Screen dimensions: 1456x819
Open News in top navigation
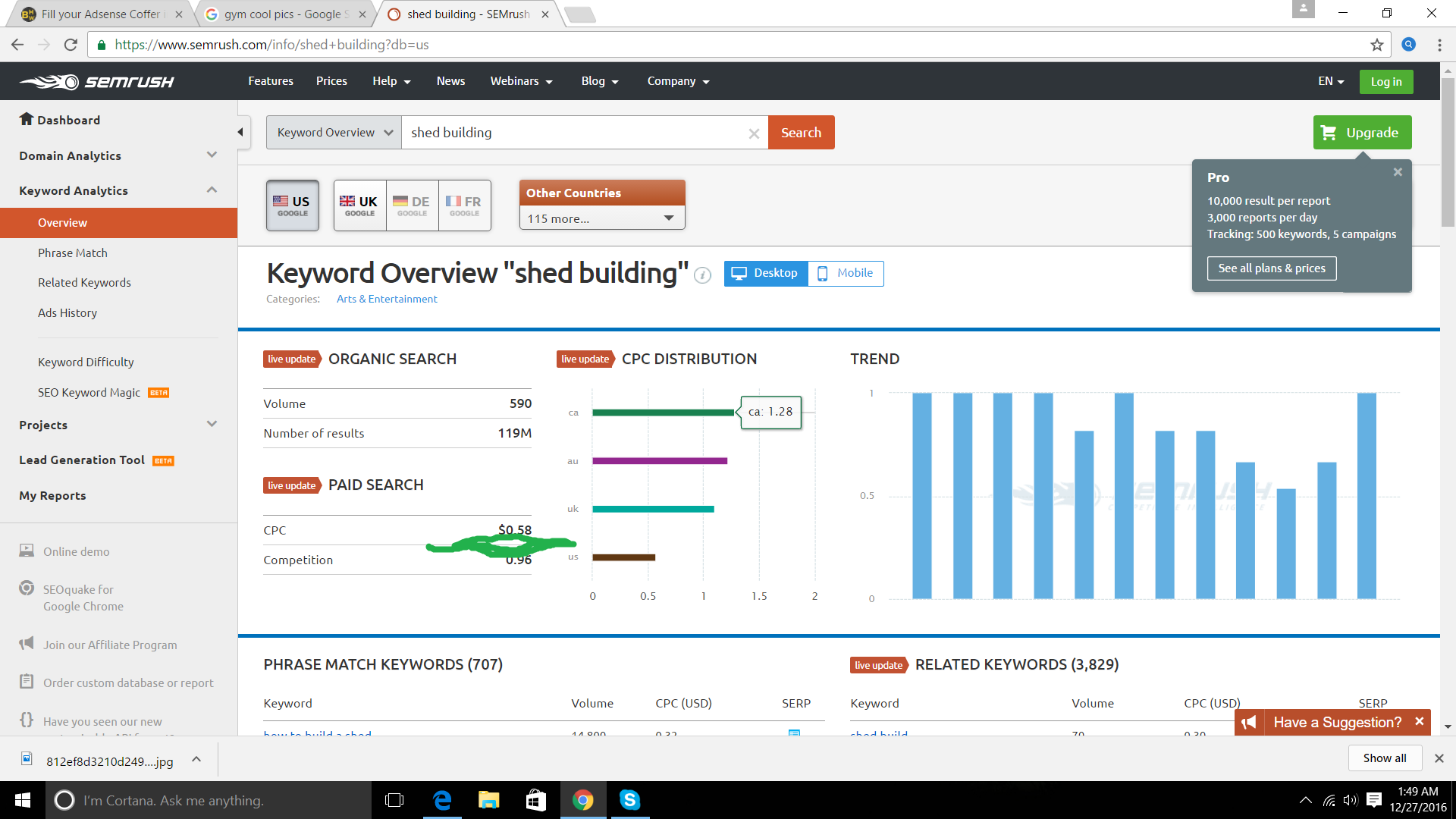[450, 81]
